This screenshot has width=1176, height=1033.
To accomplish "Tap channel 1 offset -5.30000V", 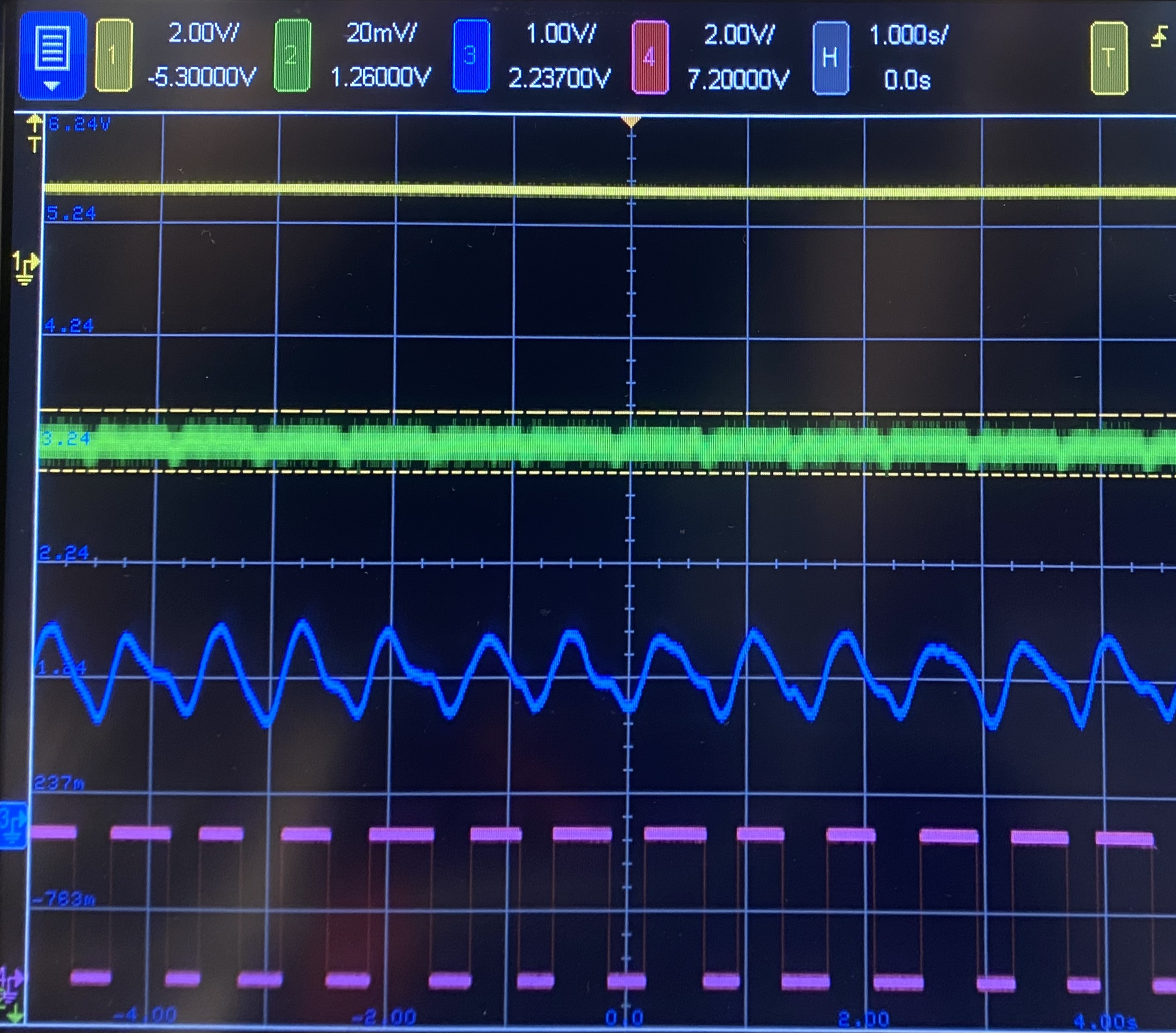I will coord(201,77).
